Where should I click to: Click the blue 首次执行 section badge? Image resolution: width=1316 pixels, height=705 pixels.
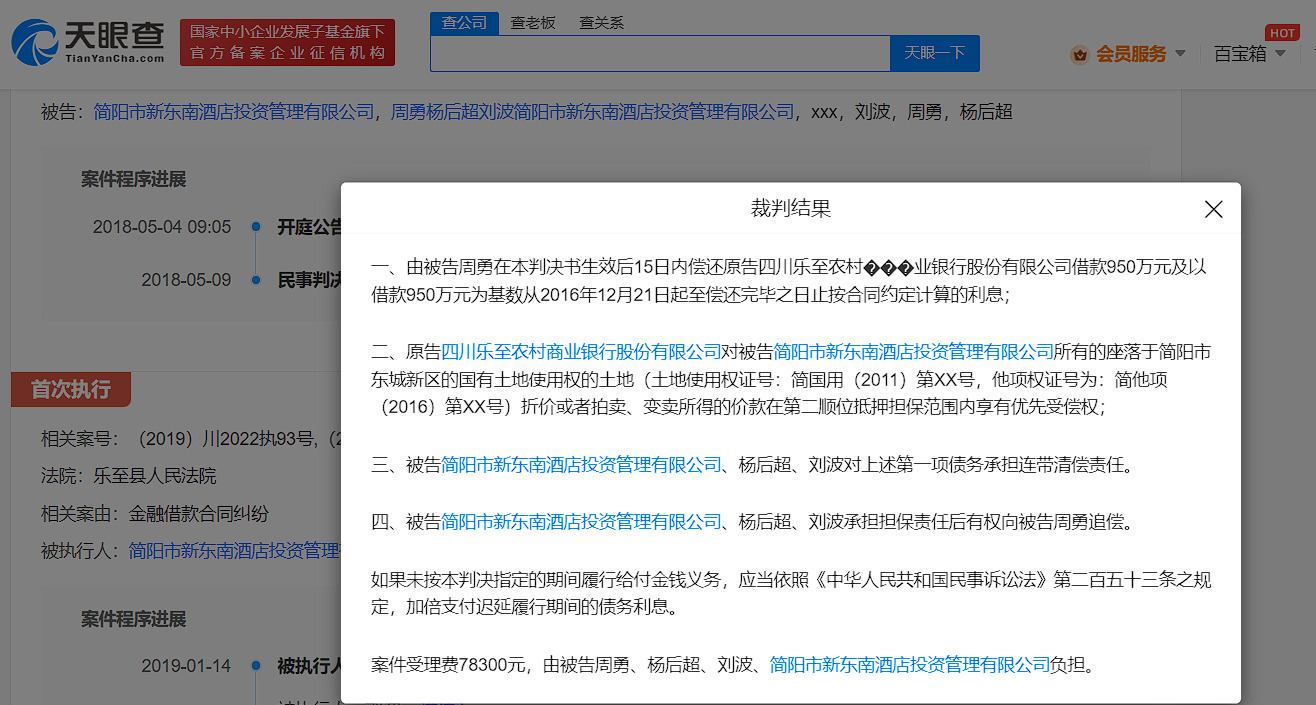pos(70,389)
